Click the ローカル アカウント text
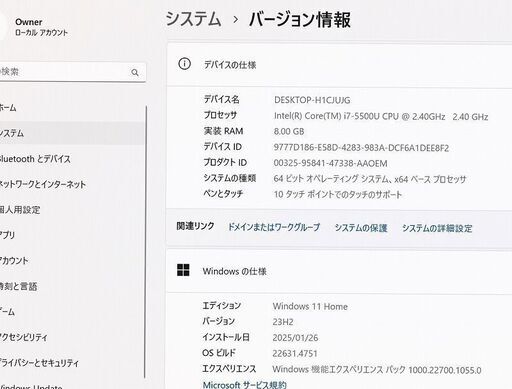This screenshot has width=512, height=389. pos(41,33)
